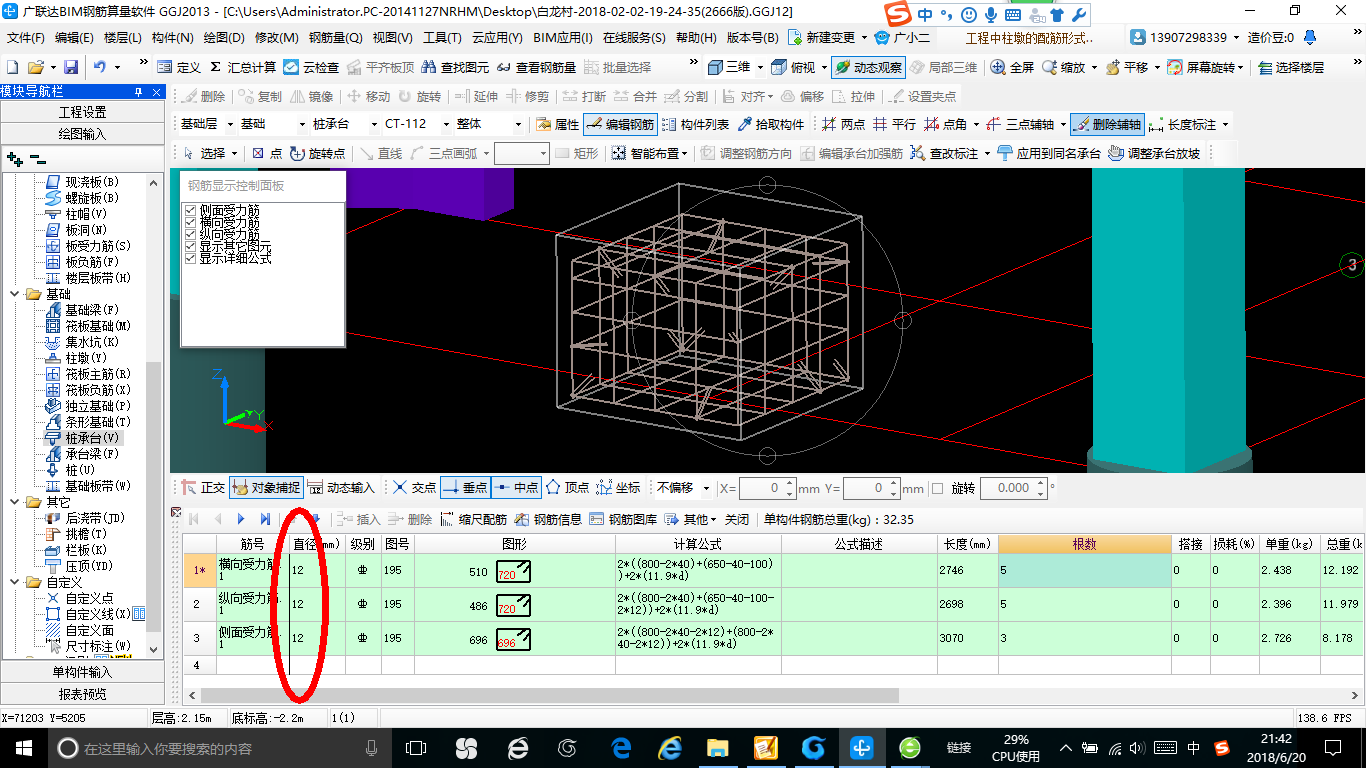
Task: Open 单构件输入 panel button
Action: click(x=82, y=672)
